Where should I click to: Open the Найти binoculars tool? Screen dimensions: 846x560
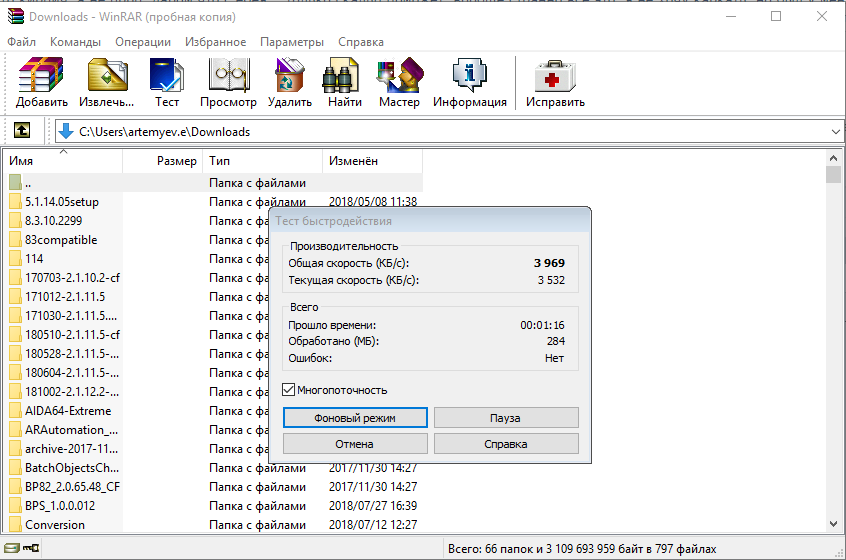tap(340, 74)
